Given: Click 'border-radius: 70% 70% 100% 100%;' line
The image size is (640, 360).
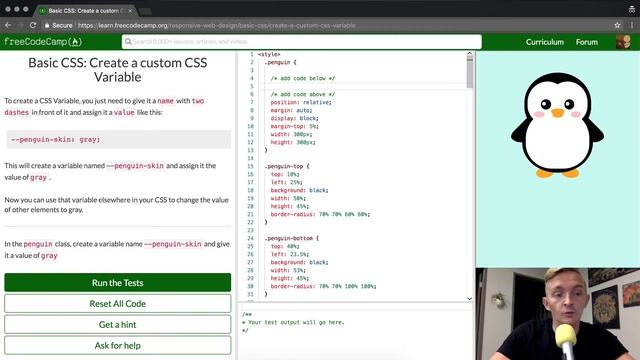Looking at the screenshot, I should (x=323, y=286).
